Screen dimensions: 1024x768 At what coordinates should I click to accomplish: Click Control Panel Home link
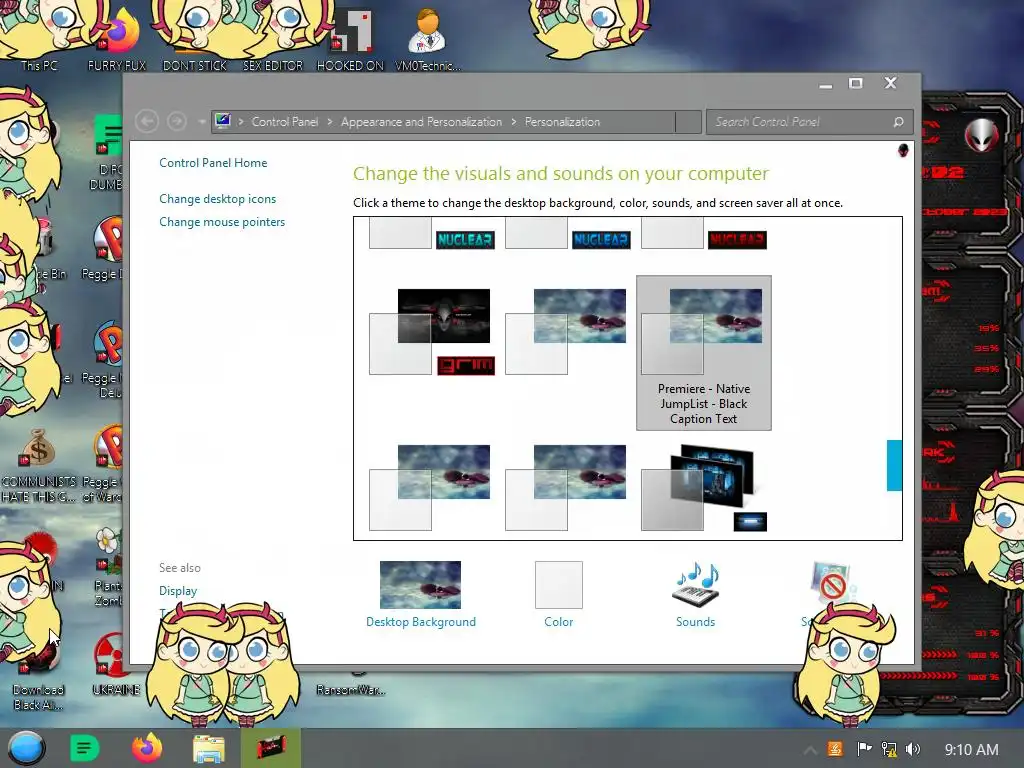pyautogui.click(x=213, y=163)
